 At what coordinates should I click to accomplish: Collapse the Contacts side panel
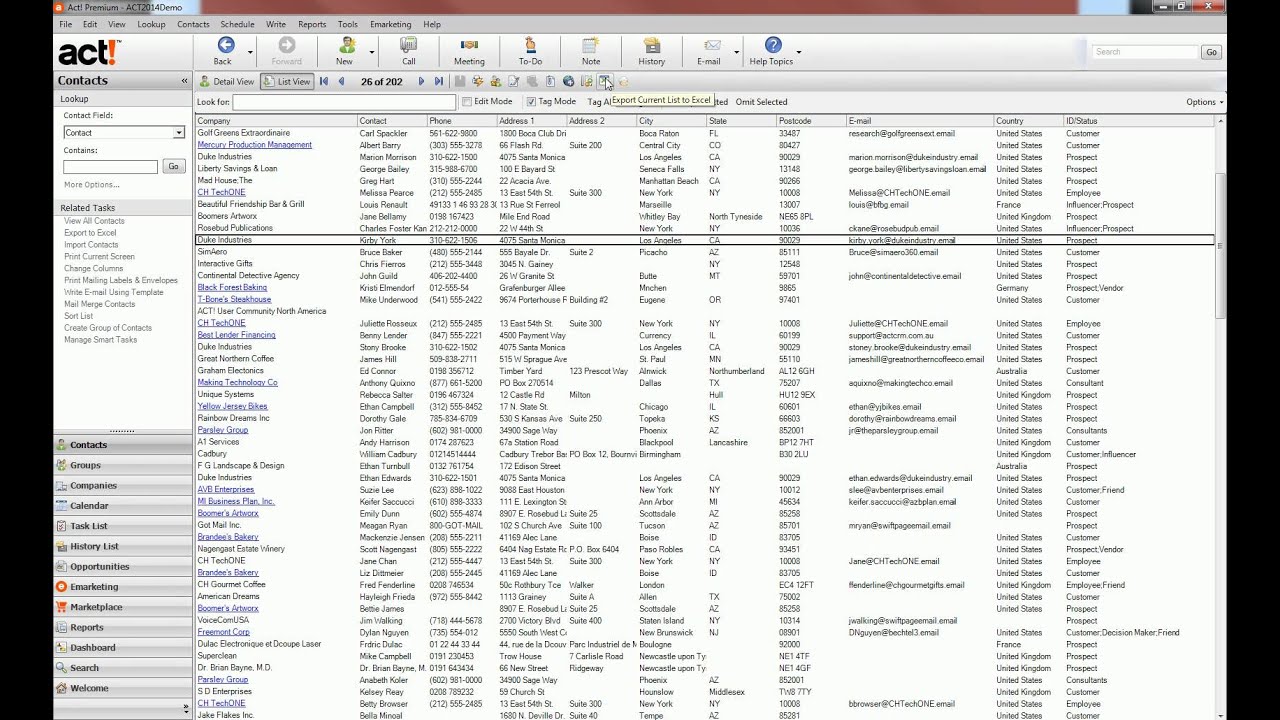point(184,81)
